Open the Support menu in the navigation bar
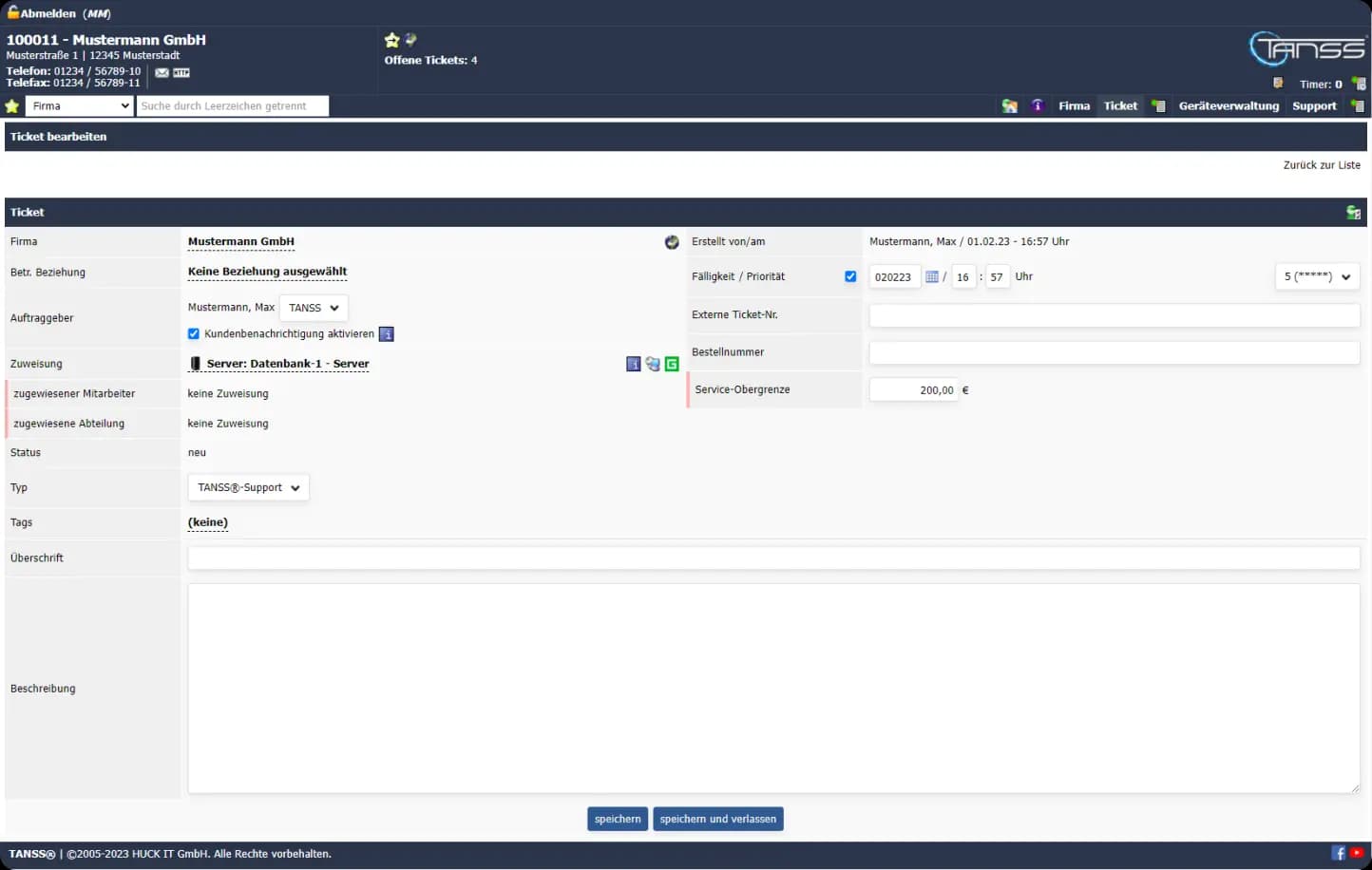Viewport: 1372px width, 870px height. click(x=1314, y=105)
